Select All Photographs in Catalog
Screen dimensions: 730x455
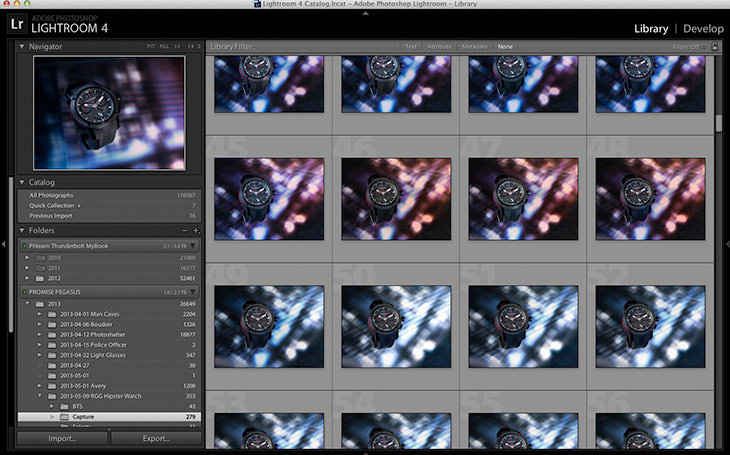(110, 195)
